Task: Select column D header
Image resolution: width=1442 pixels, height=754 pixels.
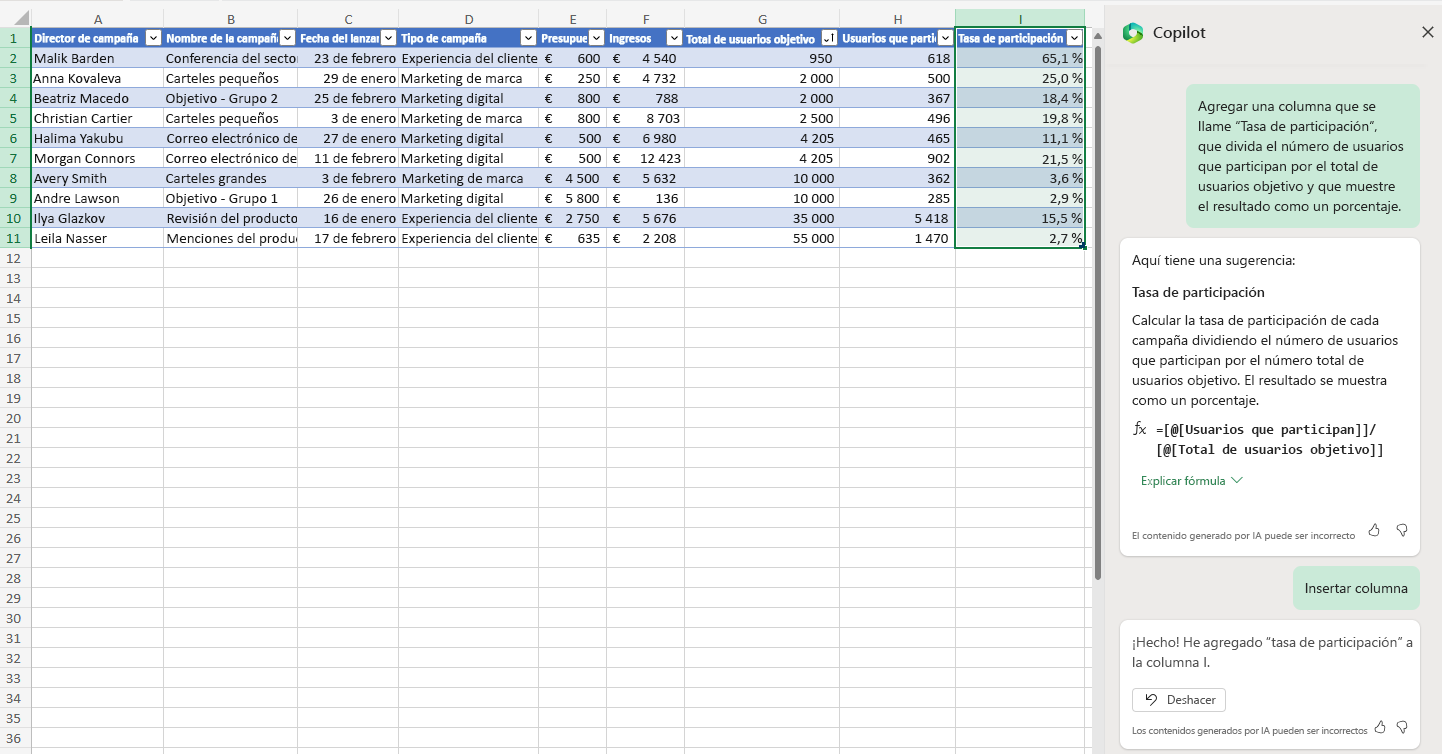Action: 468,19
